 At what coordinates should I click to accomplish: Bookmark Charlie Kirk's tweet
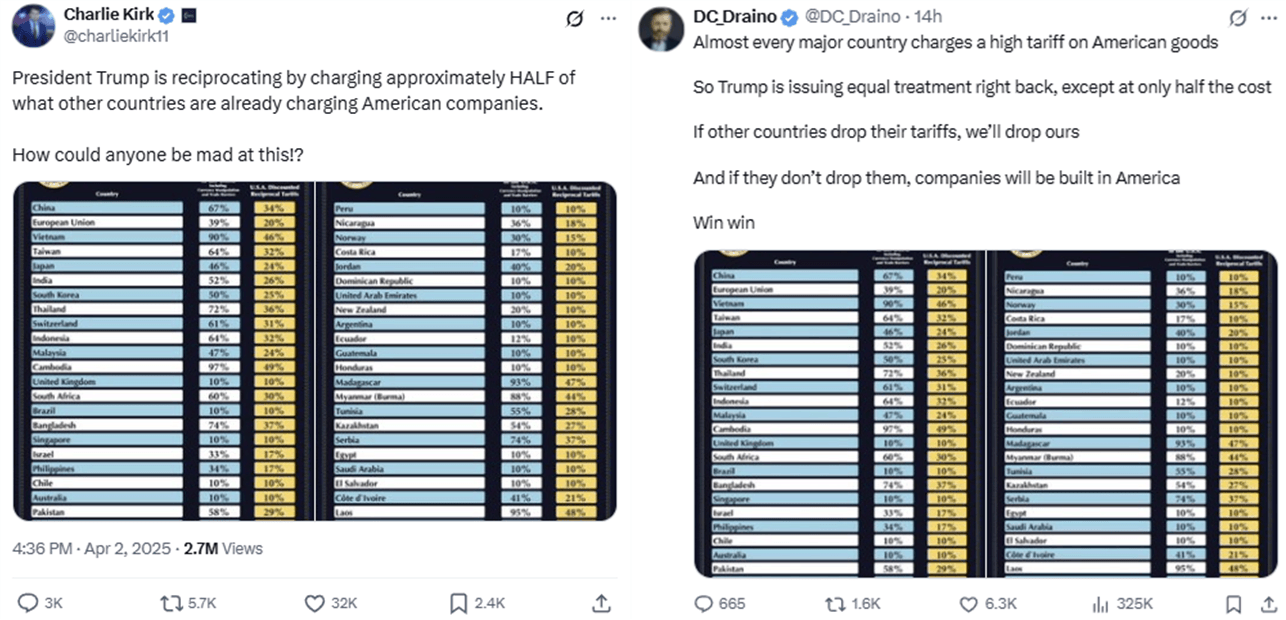(458, 603)
